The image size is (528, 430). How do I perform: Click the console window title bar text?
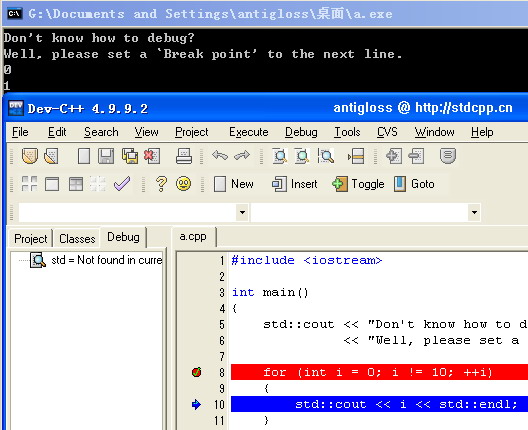pyautogui.click(x=210, y=14)
